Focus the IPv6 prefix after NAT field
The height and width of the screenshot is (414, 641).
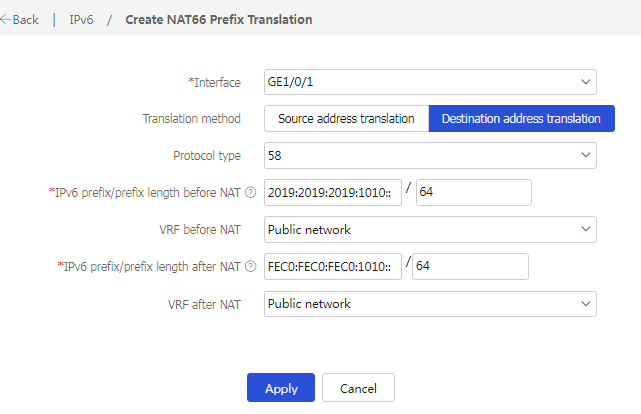333,266
